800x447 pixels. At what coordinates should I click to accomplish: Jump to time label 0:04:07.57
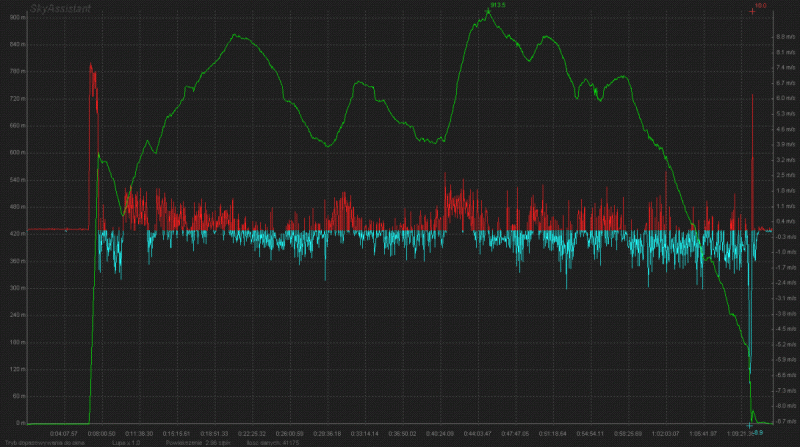[x=65, y=432]
